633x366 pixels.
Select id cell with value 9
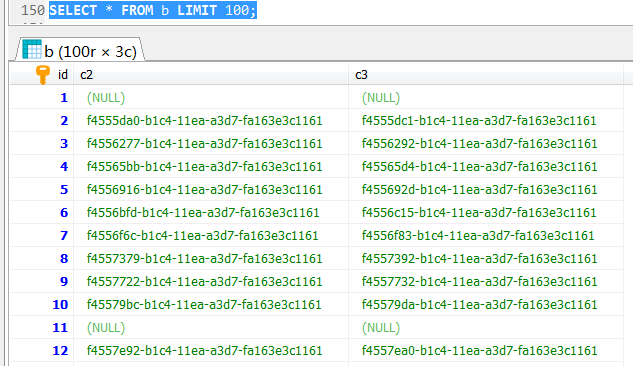tap(42, 282)
